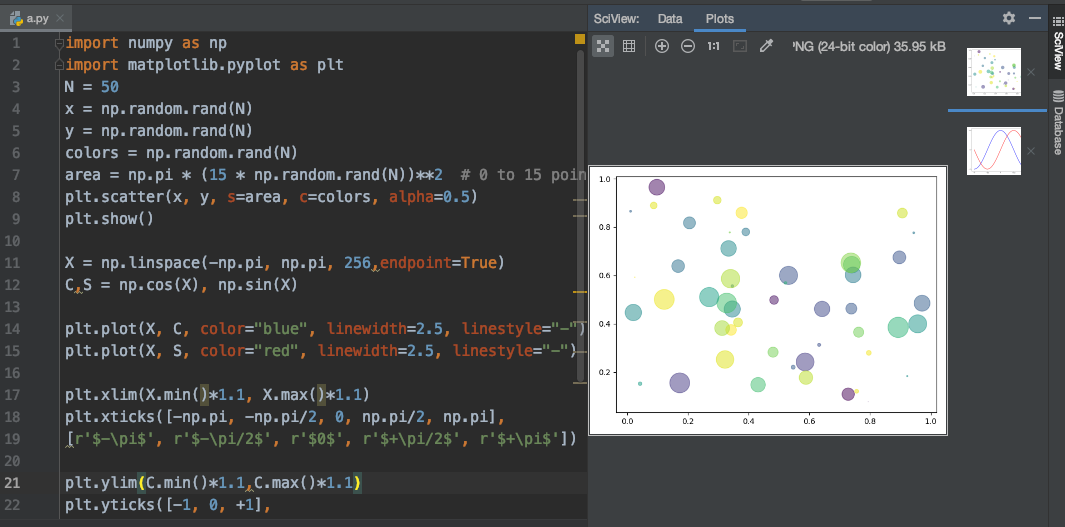Click 'np.linspace' on line 11

(x=145, y=263)
